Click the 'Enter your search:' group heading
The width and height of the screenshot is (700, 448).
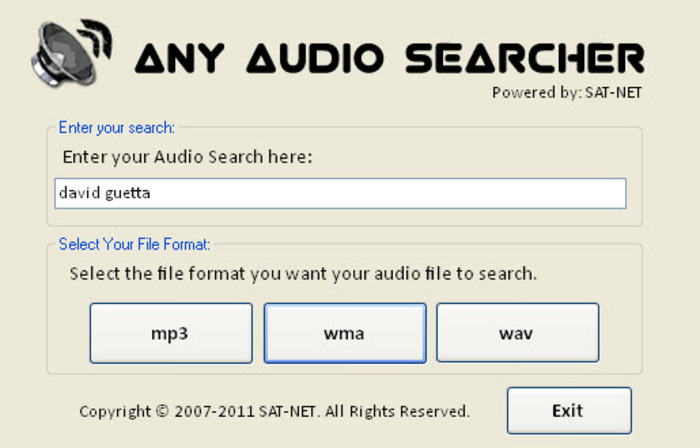[x=117, y=128]
